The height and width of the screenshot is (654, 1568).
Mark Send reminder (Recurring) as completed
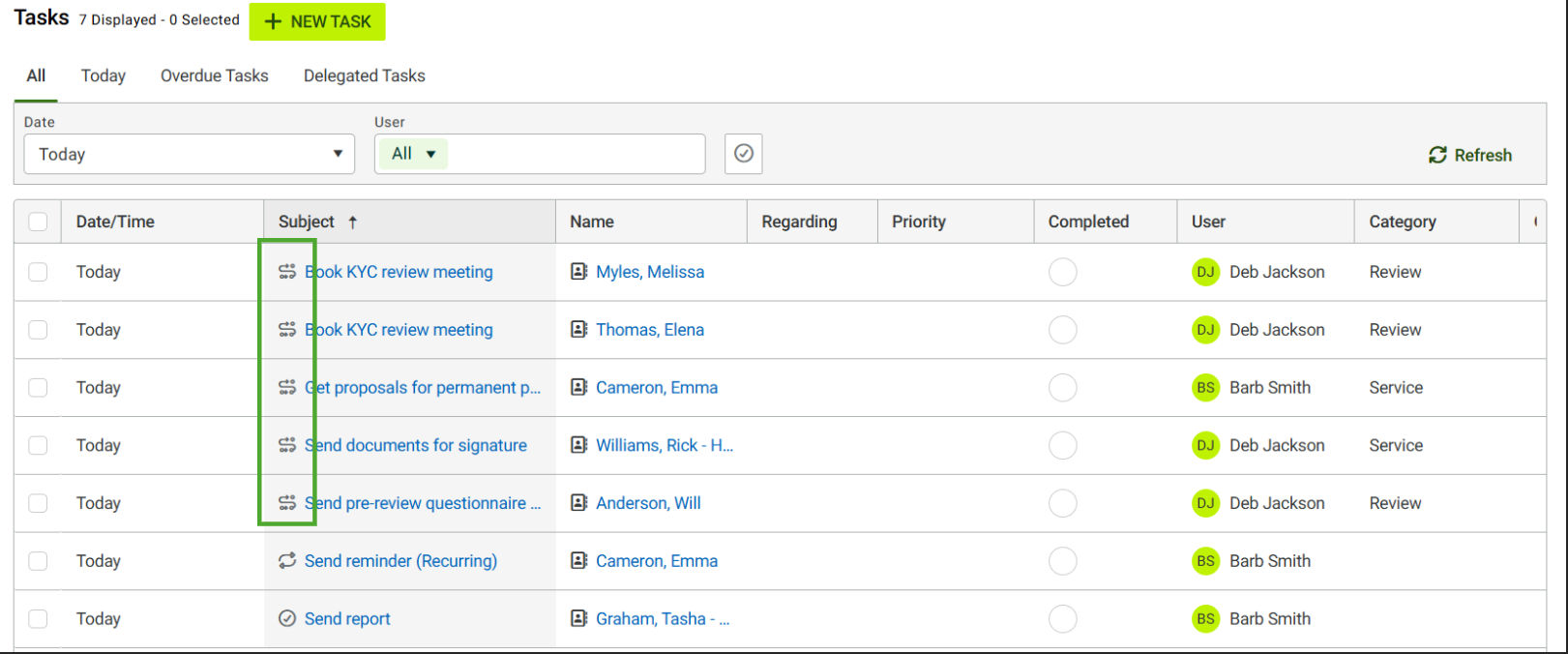(1063, 560)
